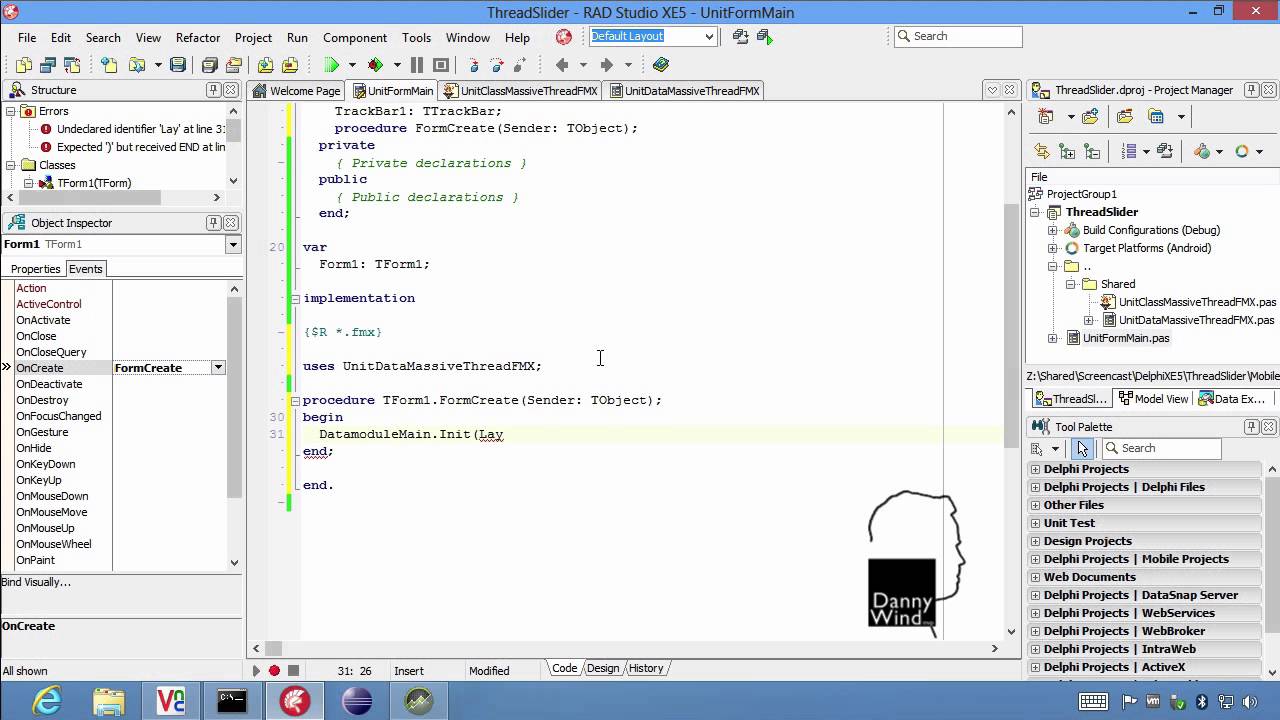Click the code editor vertical scrollbar
This screenshot has height=720, width=1280.
(x=1010, y=370)
